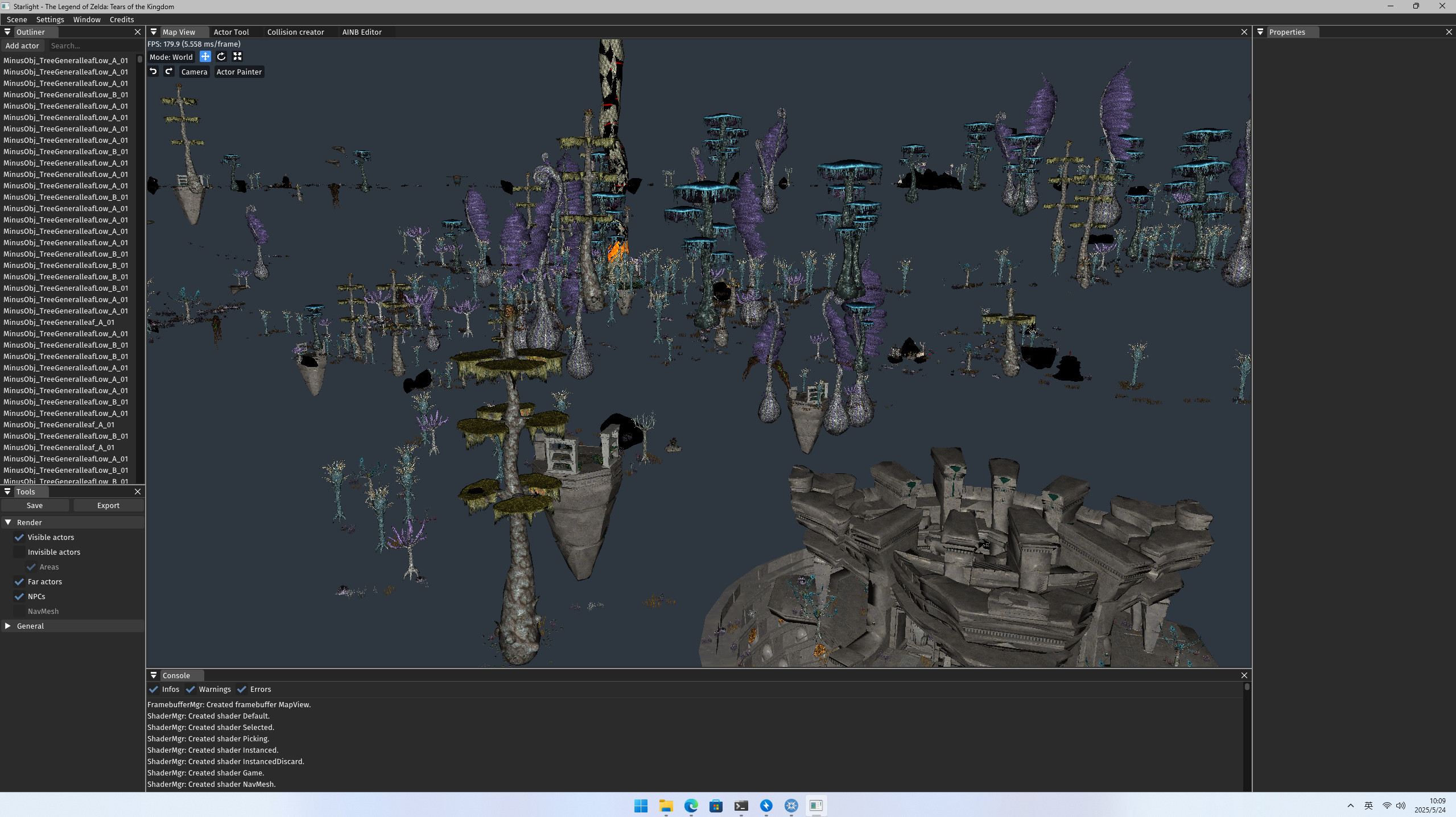Click the redo arrow in Map View

click(x=168, y=72)
